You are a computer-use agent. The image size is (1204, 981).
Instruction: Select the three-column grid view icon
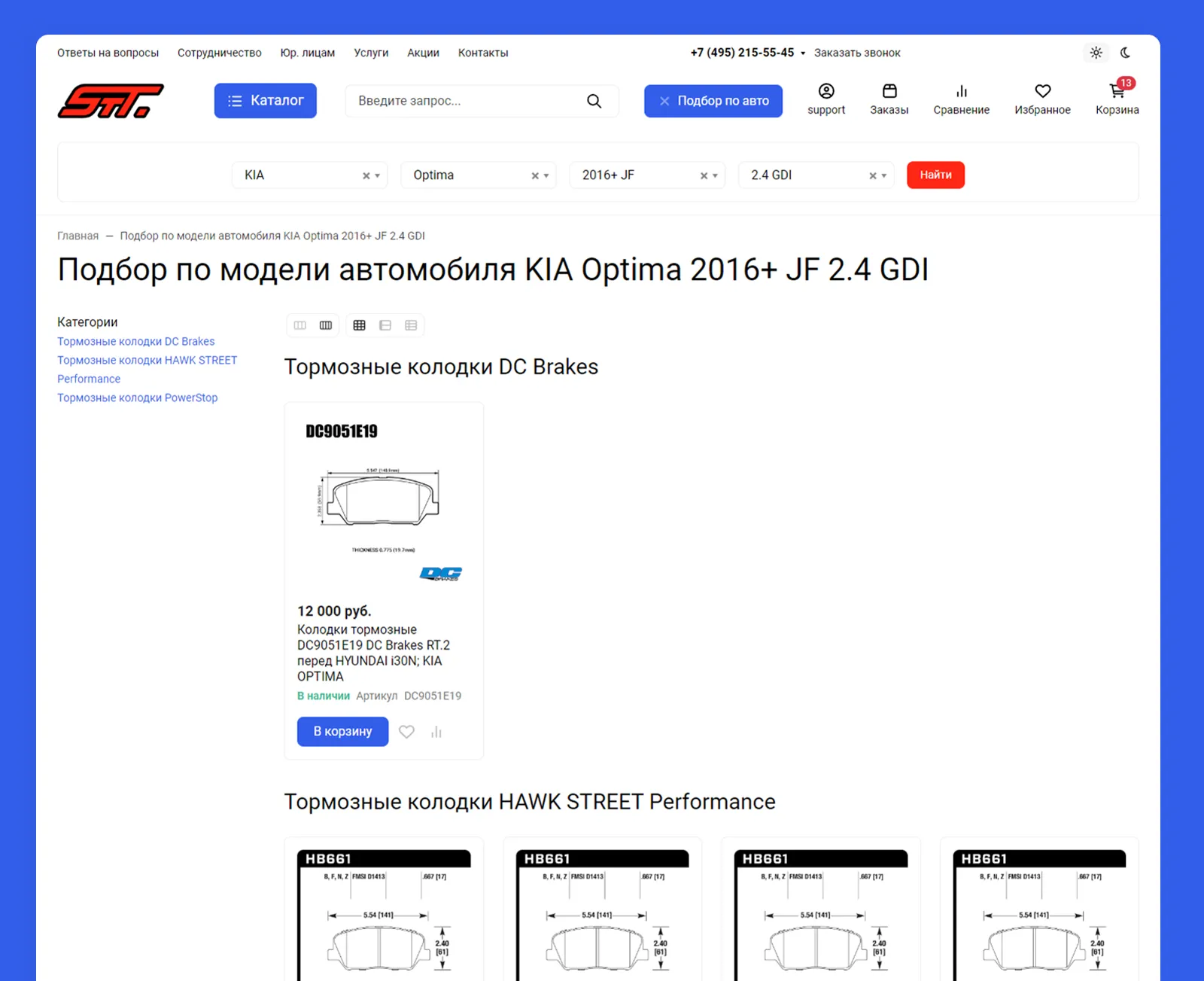300,325
